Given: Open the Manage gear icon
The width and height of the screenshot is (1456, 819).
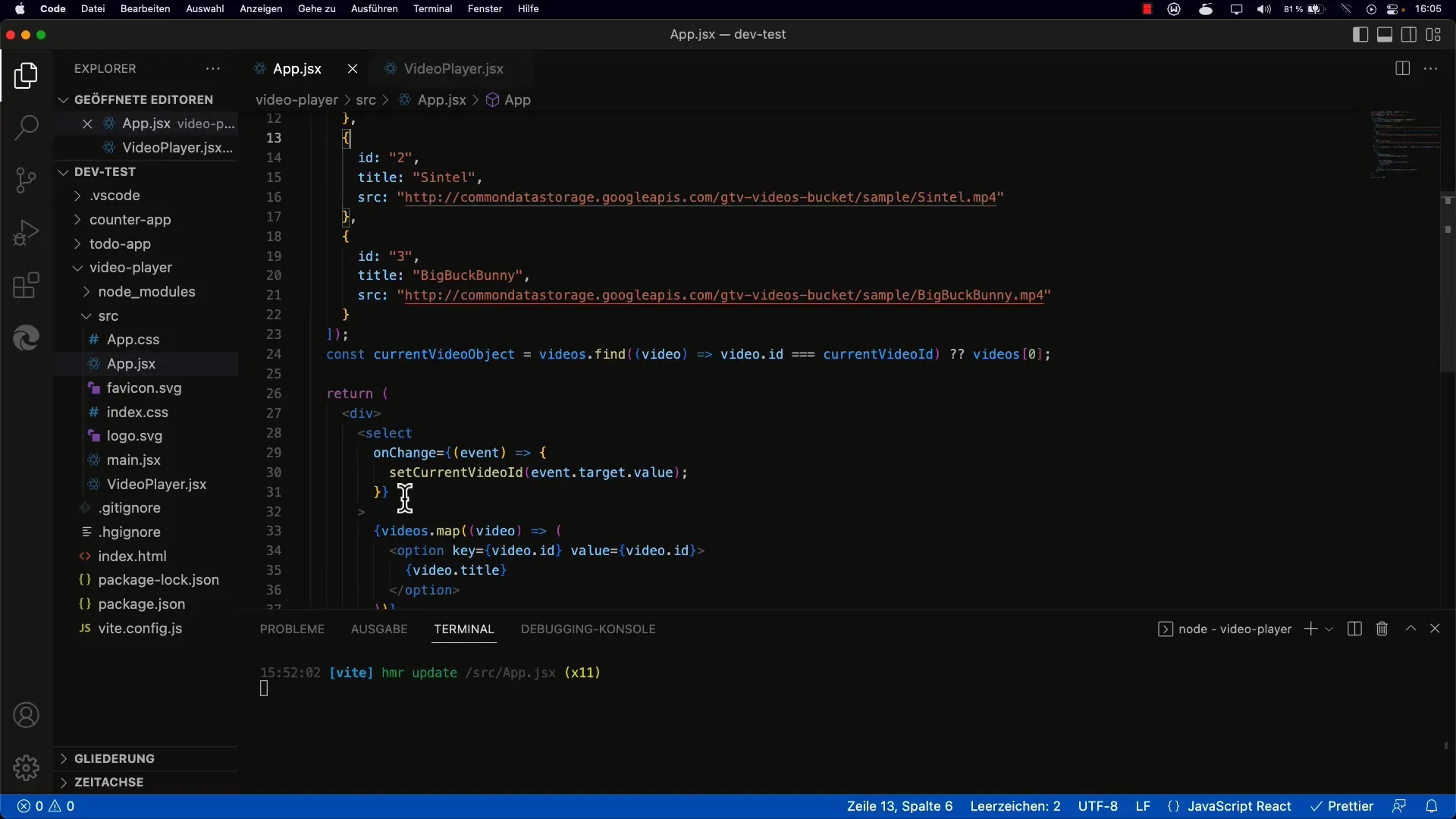Looking at the screenshot, I should coord(26,767).
